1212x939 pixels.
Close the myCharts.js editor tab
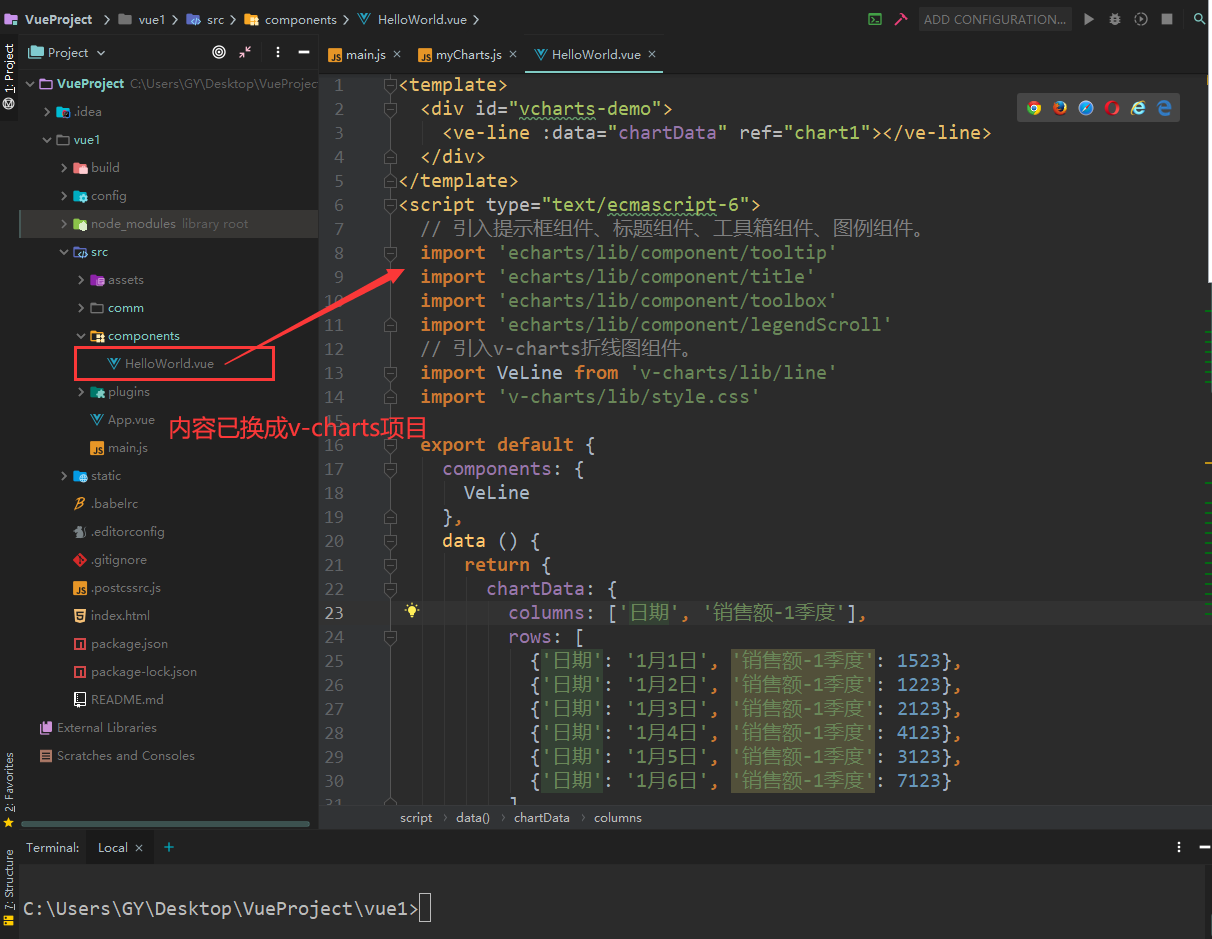coord(513,55)
